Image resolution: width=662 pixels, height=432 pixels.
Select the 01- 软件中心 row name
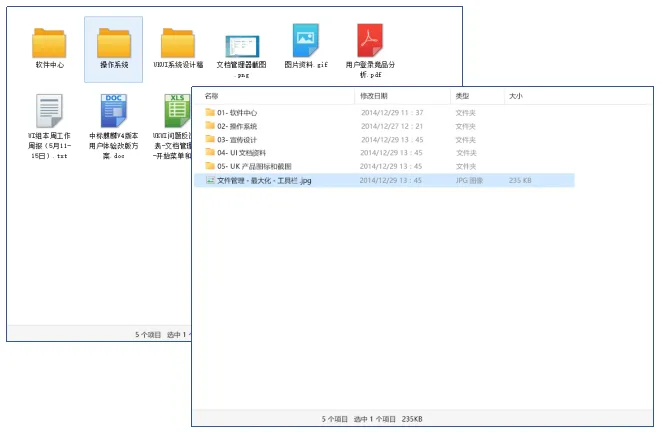click(x=237, y=113)
